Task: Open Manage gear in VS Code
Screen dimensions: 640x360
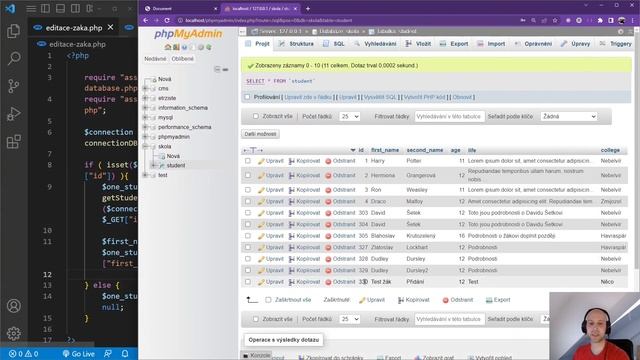Action: (x=13, y=333)
